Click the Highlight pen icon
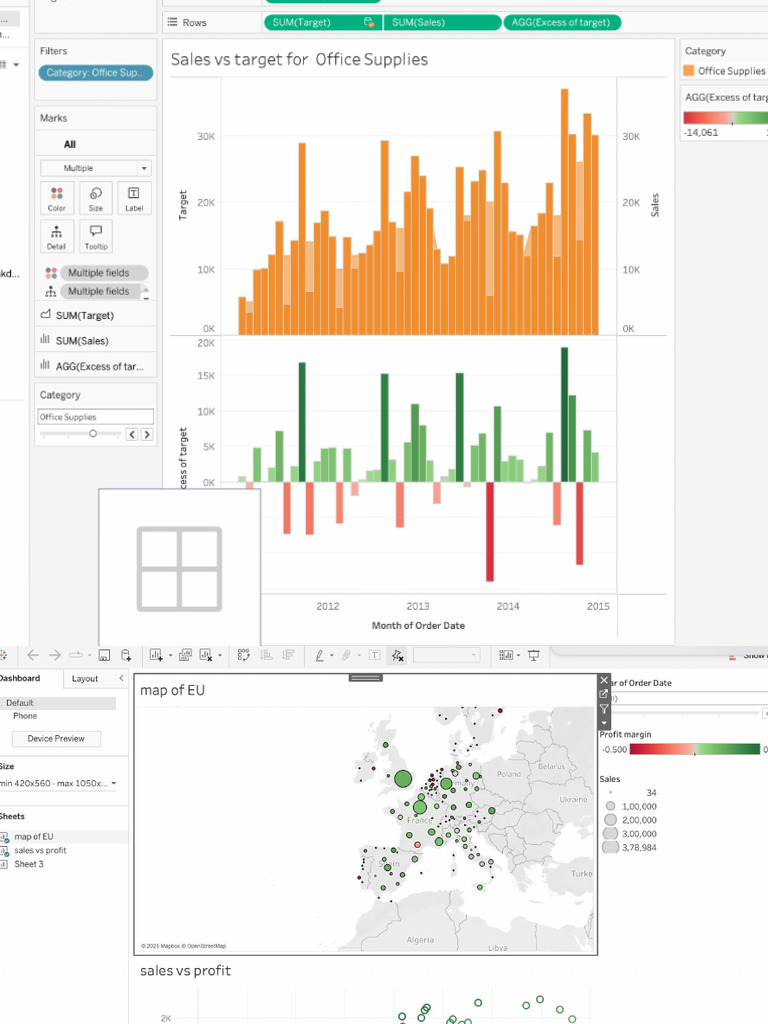768x1024 pixels. coord(319,655)
